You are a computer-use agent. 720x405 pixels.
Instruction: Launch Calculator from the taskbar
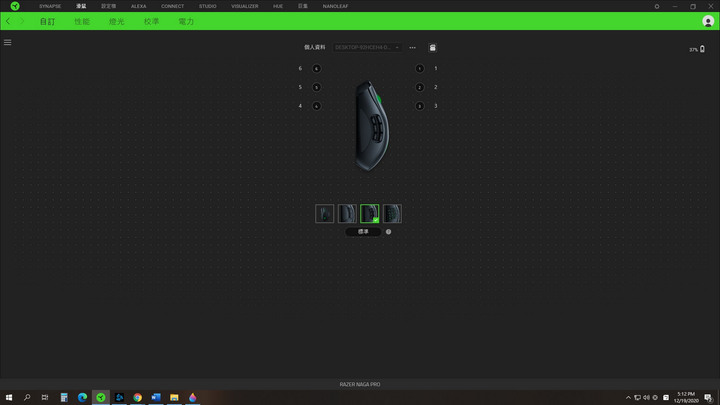(64, 397)
